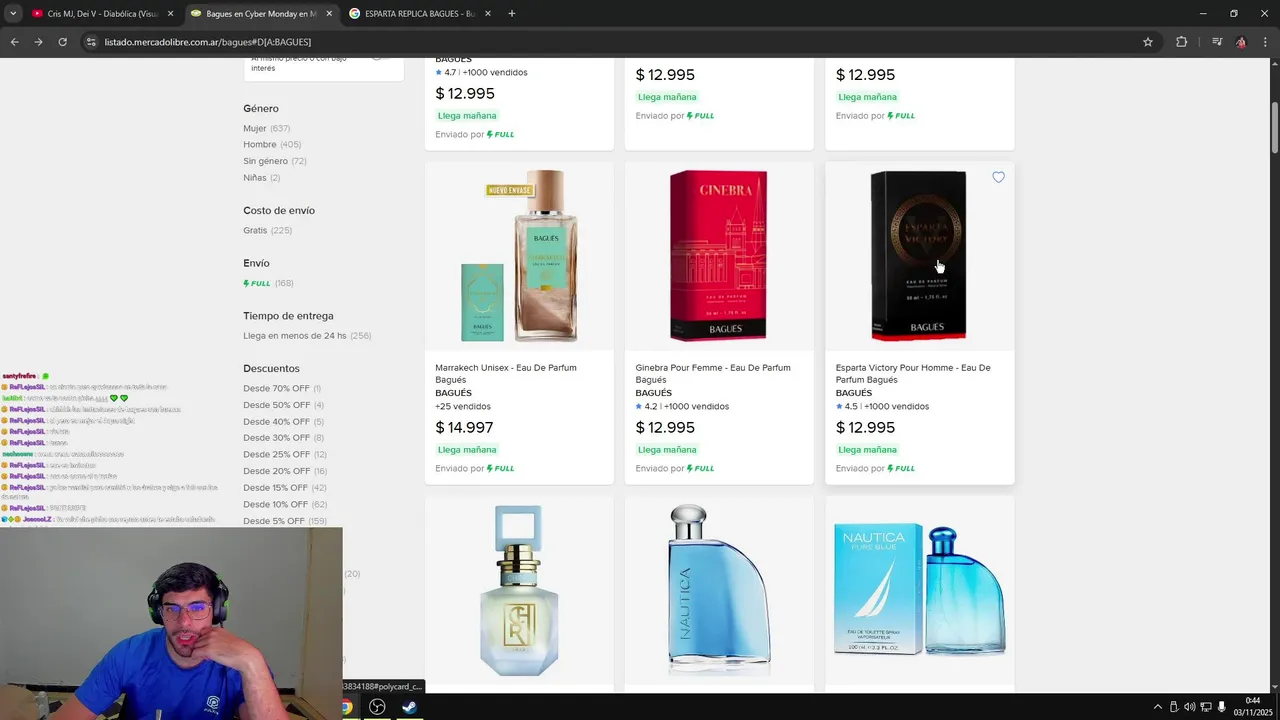
Task: Click Marrakech's +25 vendidos text
Action: click(463, 407)
